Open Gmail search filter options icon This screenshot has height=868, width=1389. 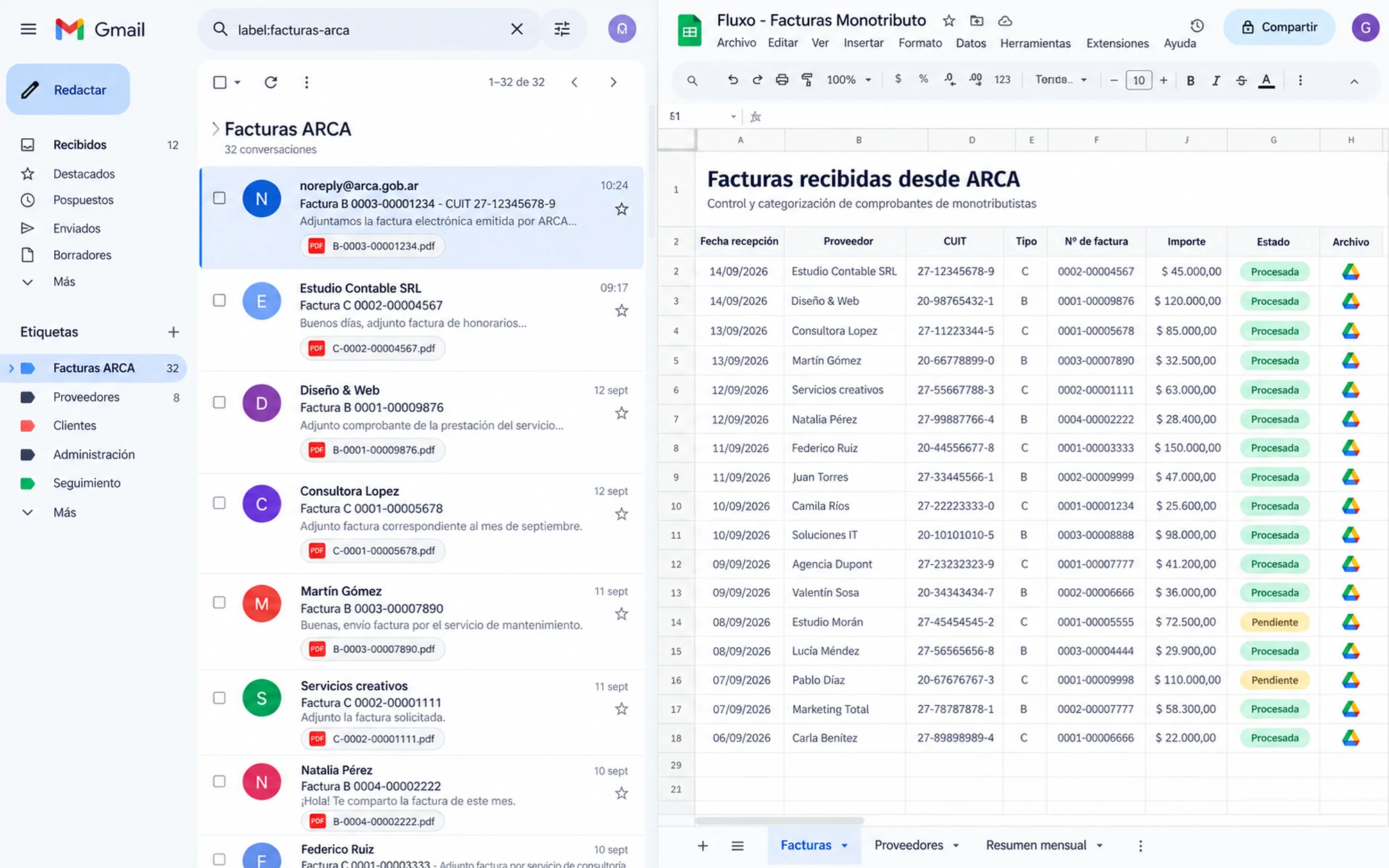coord(562,29)
